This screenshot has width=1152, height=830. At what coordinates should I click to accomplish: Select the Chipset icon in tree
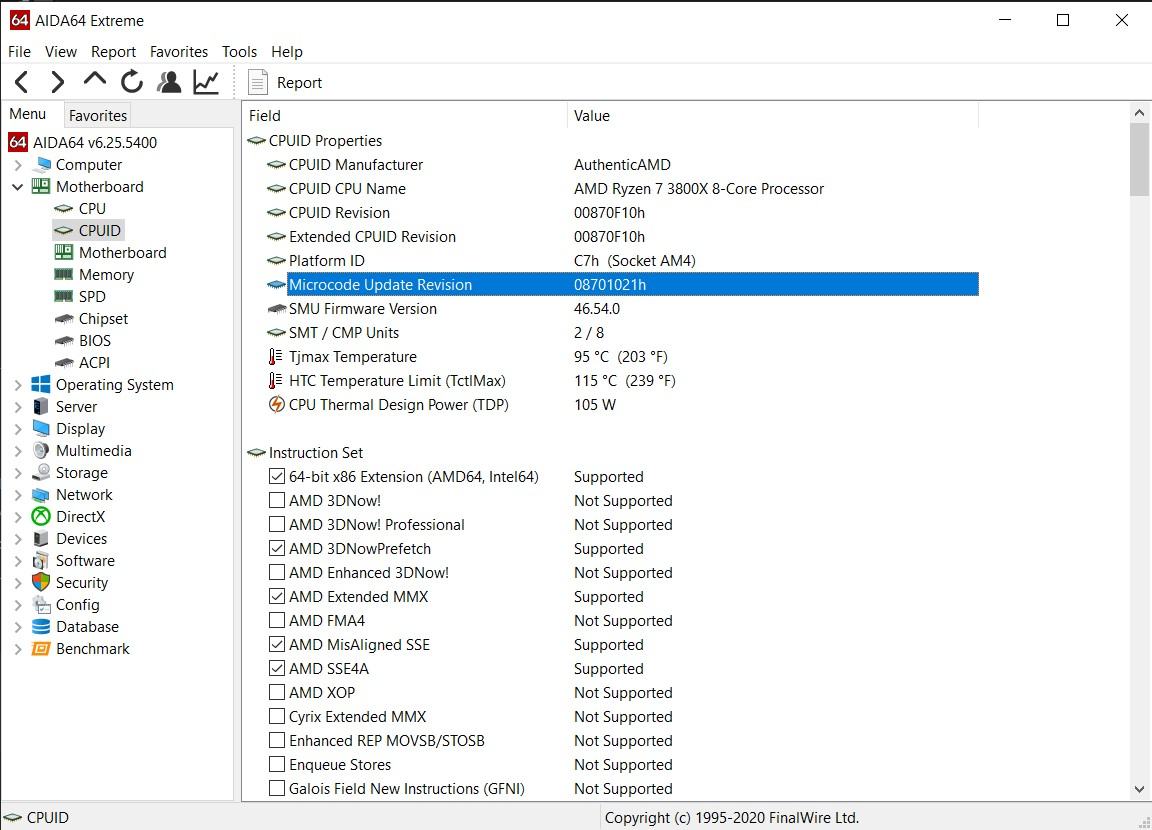(x=65, y=319)
